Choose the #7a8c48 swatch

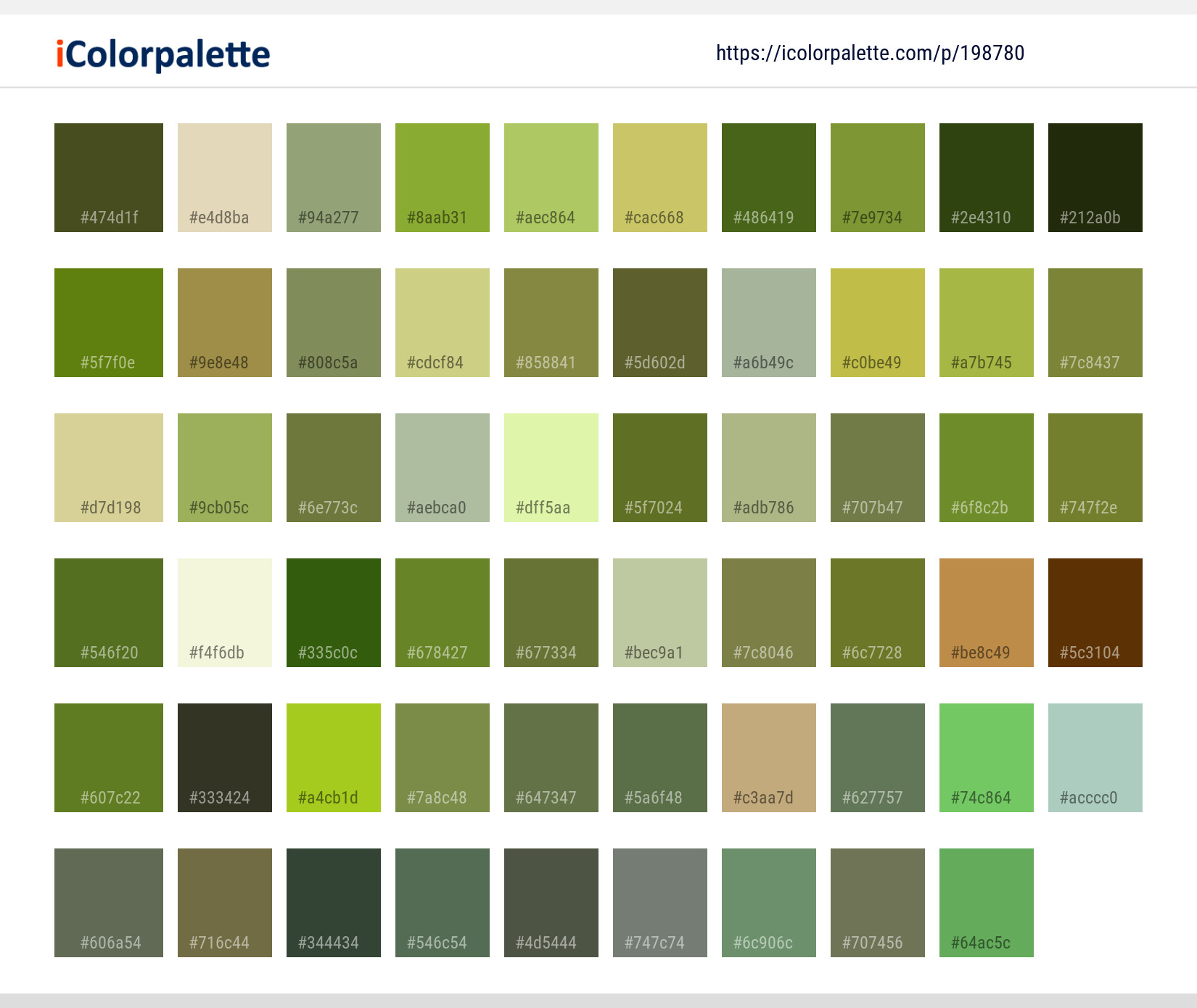pyautogui.click(x=443, y=758)
